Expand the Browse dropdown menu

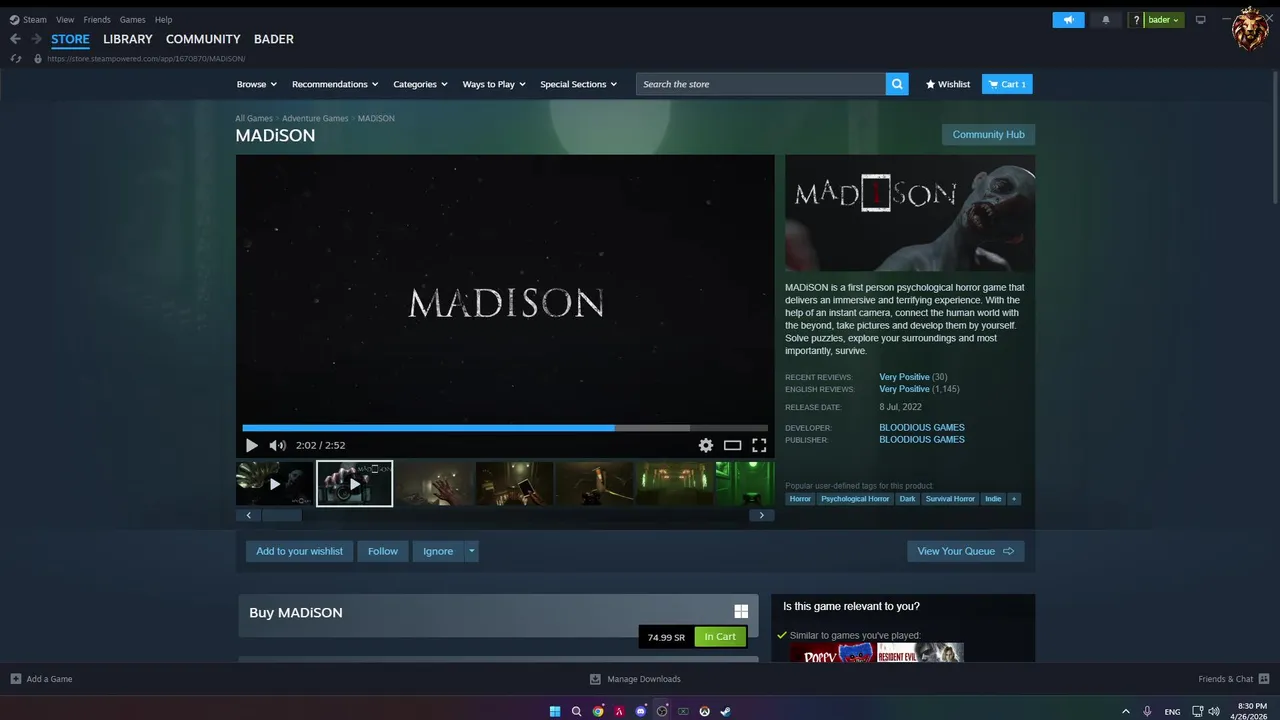click(257, 84)
